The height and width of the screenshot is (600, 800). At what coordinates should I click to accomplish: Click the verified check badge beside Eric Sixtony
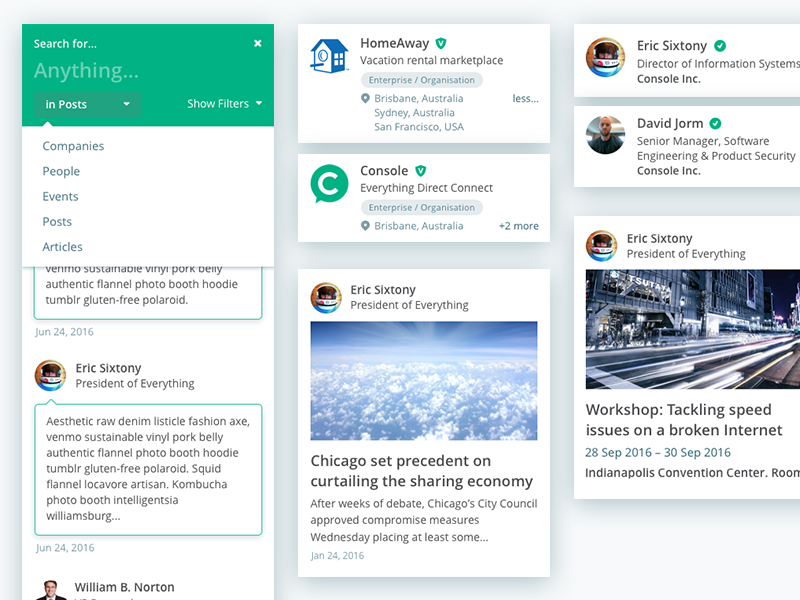(x=719, y=46)
